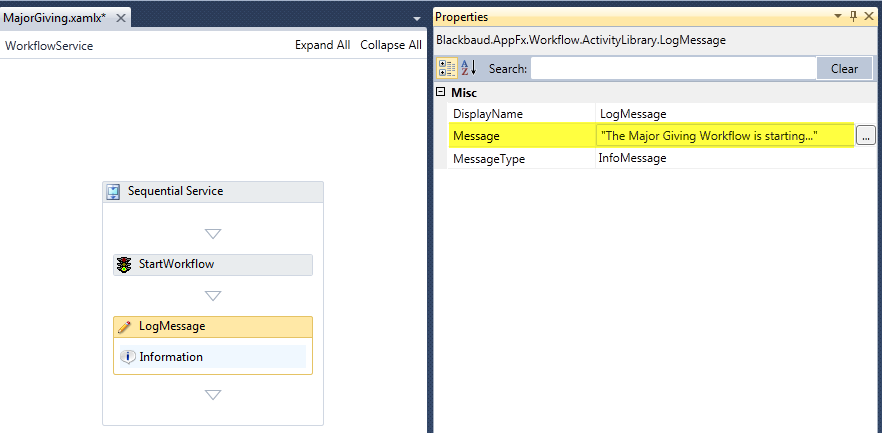The image size is (882, 433).
Task: Click the Information icon in LogMessage
Action: (128, 357)
